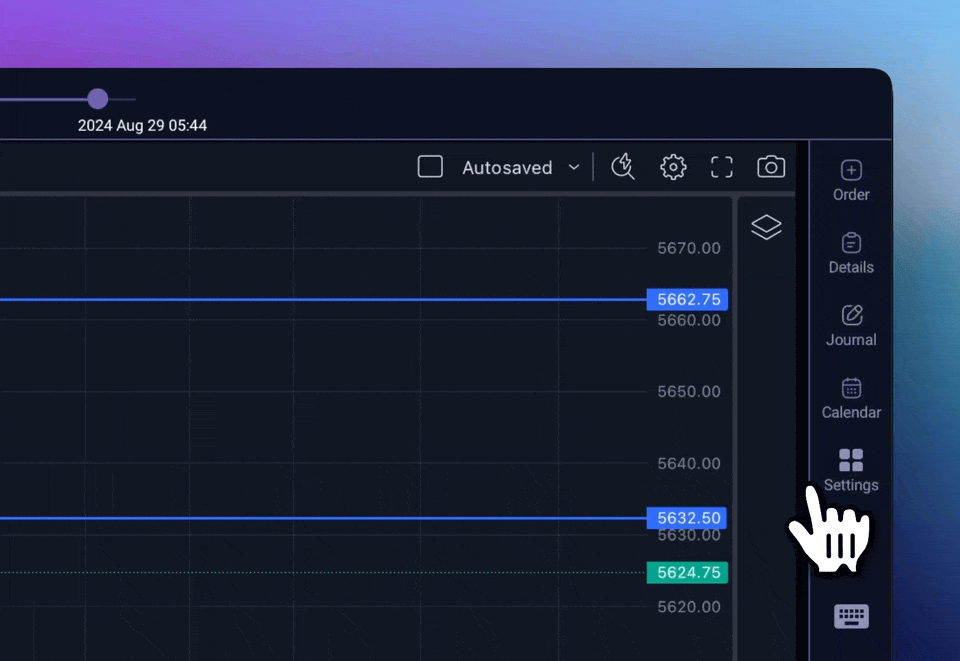Click the blue 5662.75 price label
Screen dimensions: 960x661
click(687, 299)
